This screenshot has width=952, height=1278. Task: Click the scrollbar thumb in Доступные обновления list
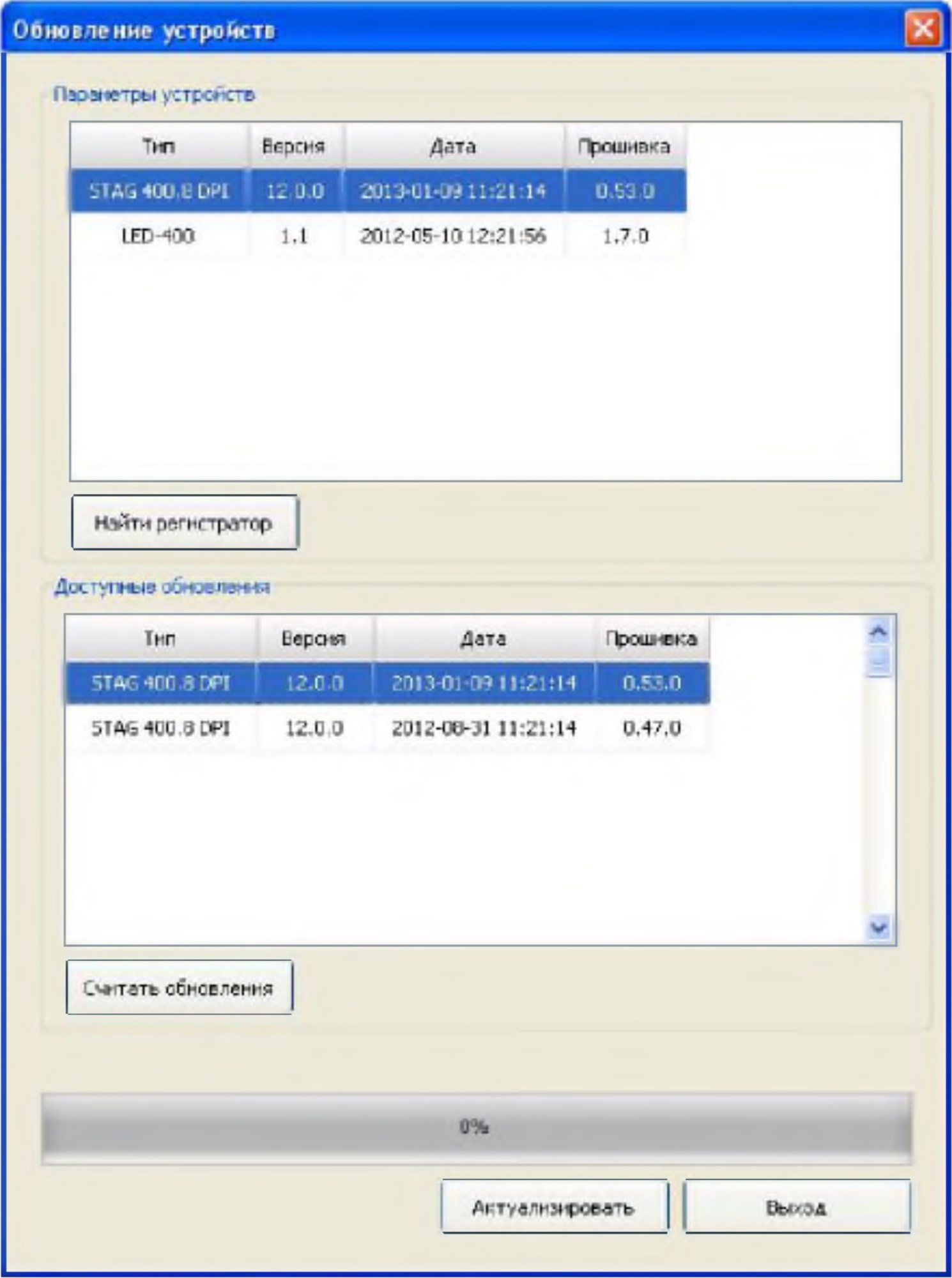[x=879, y=661]
